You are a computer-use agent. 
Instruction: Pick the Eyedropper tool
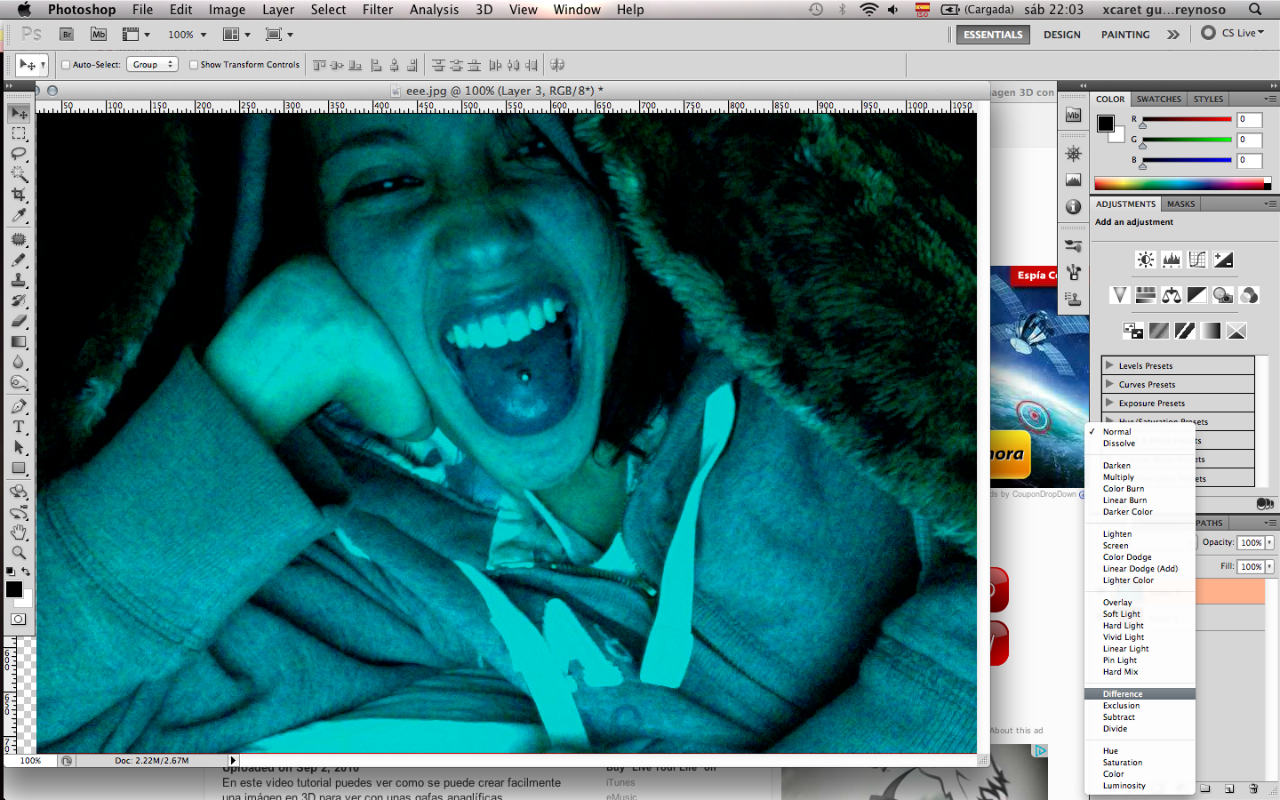click(19, 216)
